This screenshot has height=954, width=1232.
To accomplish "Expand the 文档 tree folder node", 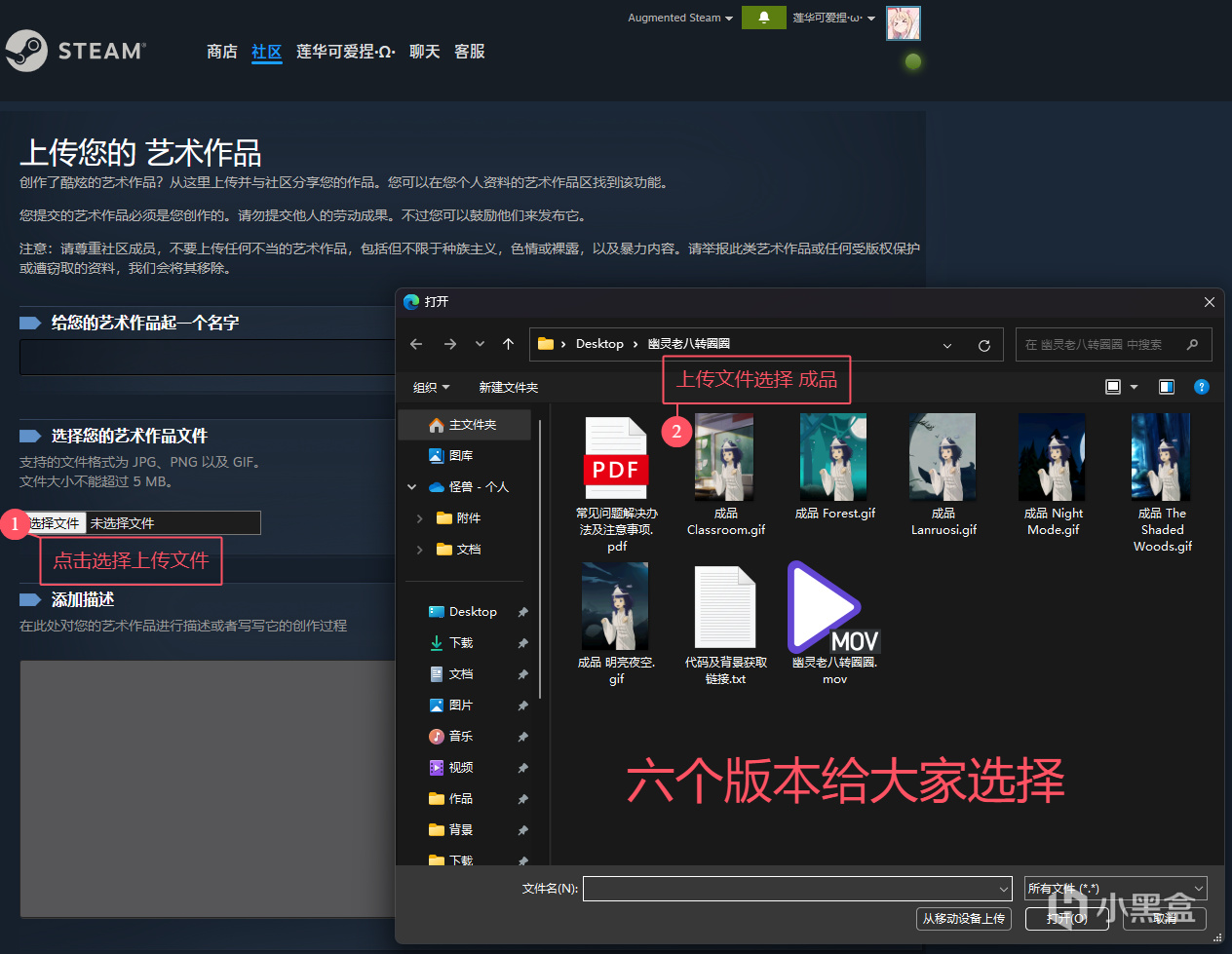I will point(419,550).
